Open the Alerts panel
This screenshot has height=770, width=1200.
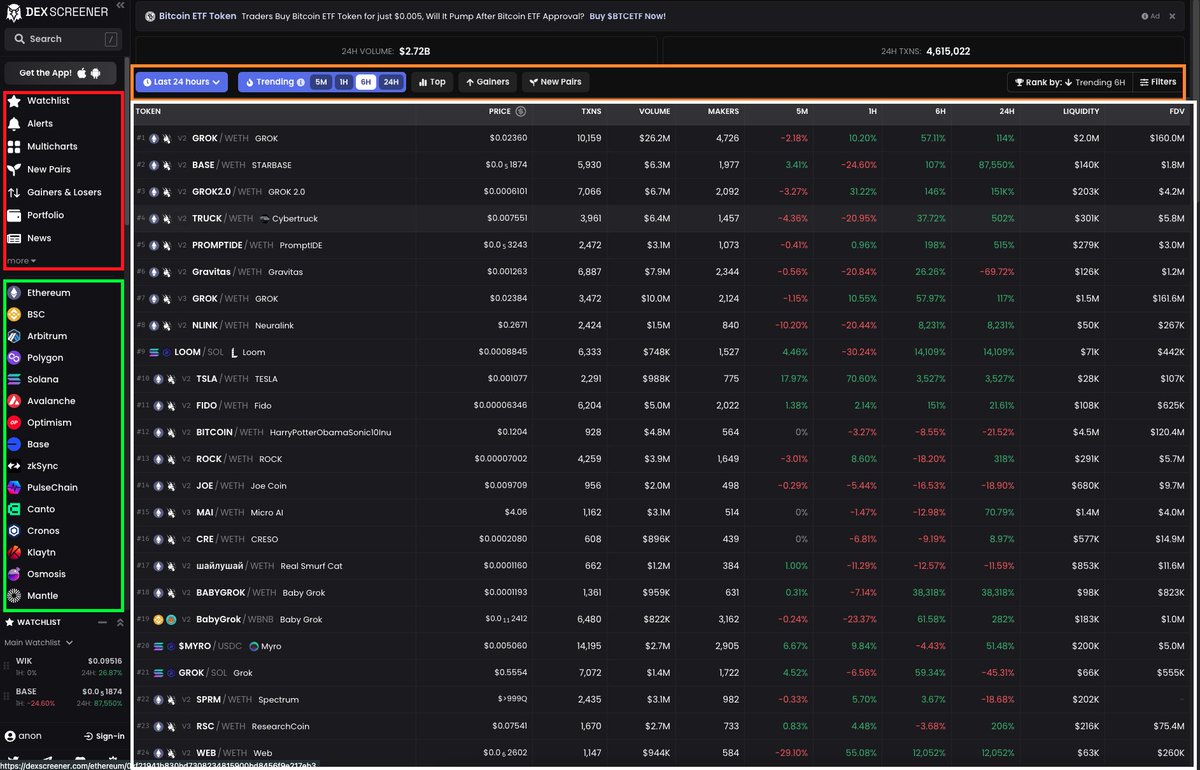click(x=40, y=125)
